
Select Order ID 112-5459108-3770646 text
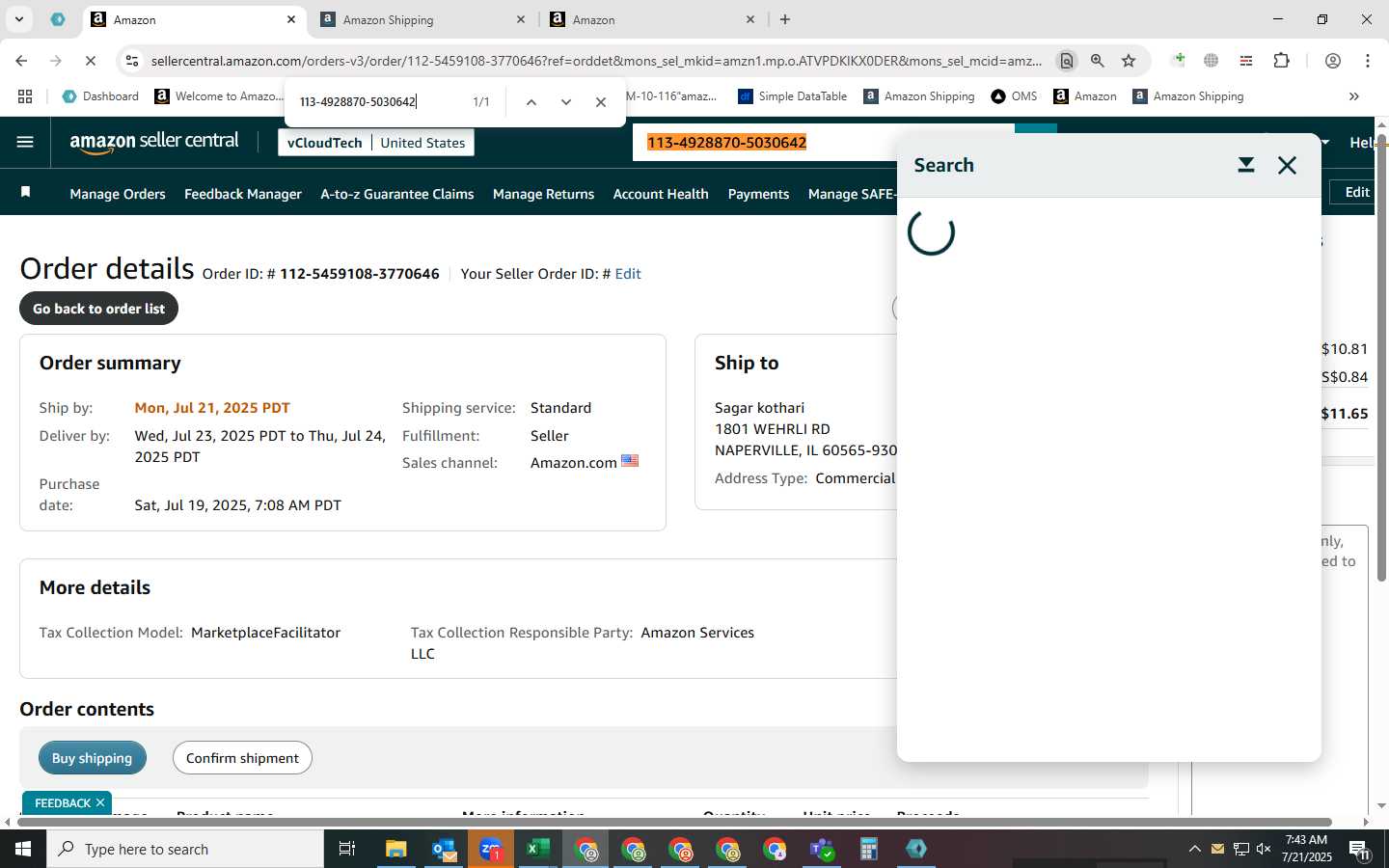360,274
